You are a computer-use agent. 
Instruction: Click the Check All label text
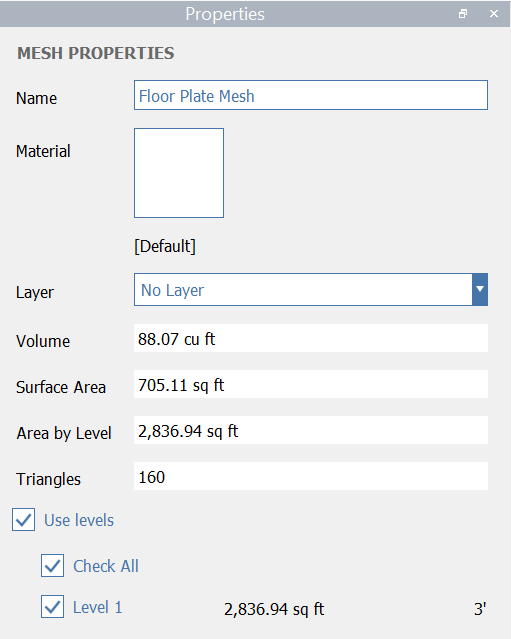[106, 566]
